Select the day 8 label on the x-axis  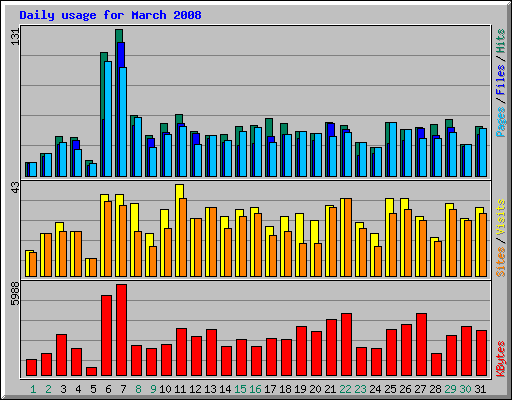point(138,389)
